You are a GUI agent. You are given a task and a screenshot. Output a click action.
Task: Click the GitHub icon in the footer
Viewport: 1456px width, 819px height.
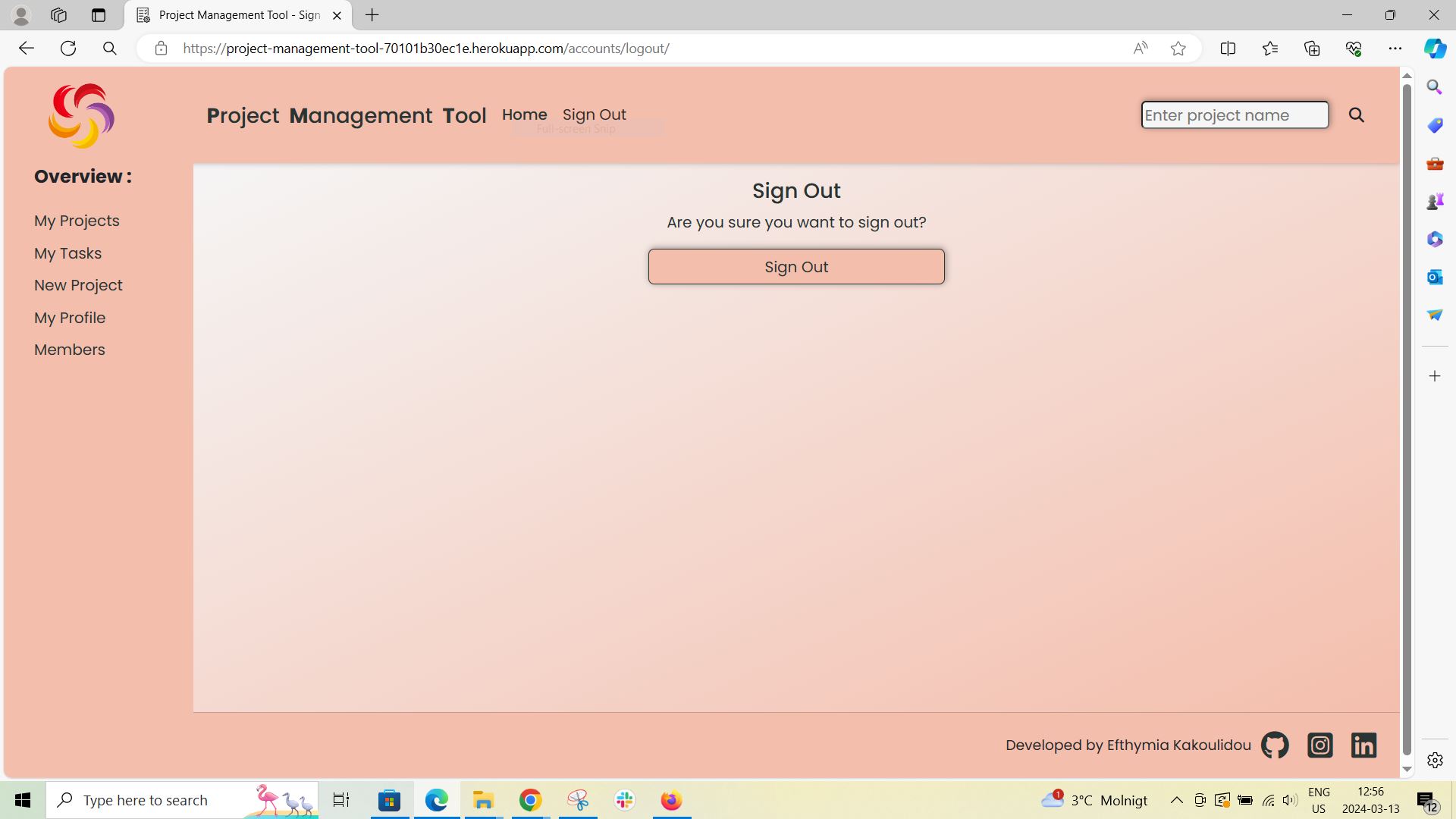point(1274,745)
